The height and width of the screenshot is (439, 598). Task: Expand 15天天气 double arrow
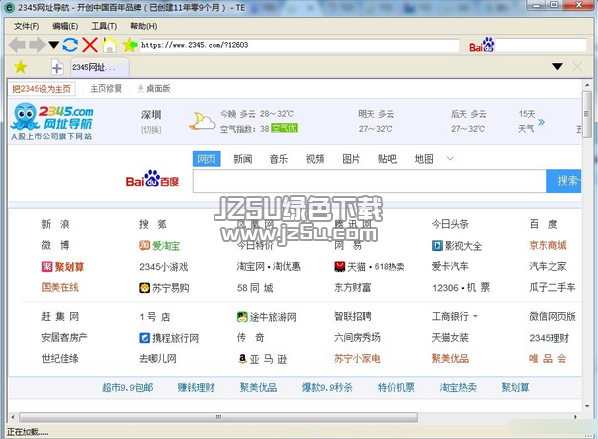click(x=541, y=122)
